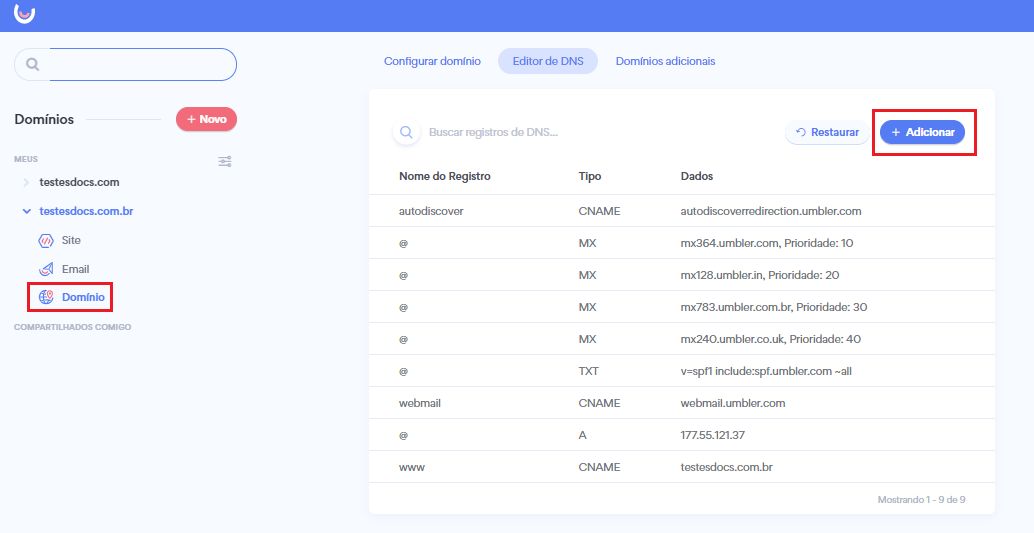The height and width of the screenshot is (533, 1034).
Task: Focus the sidebar search input field
Action: [142, 65]
